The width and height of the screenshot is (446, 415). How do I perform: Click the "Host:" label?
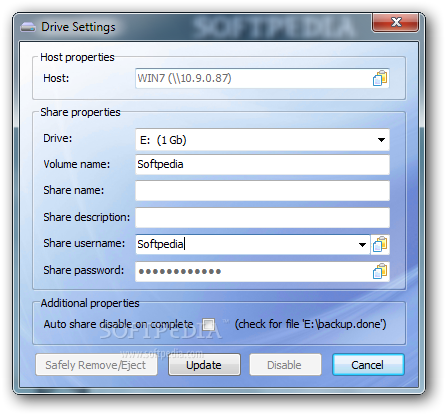pos(56,78)
